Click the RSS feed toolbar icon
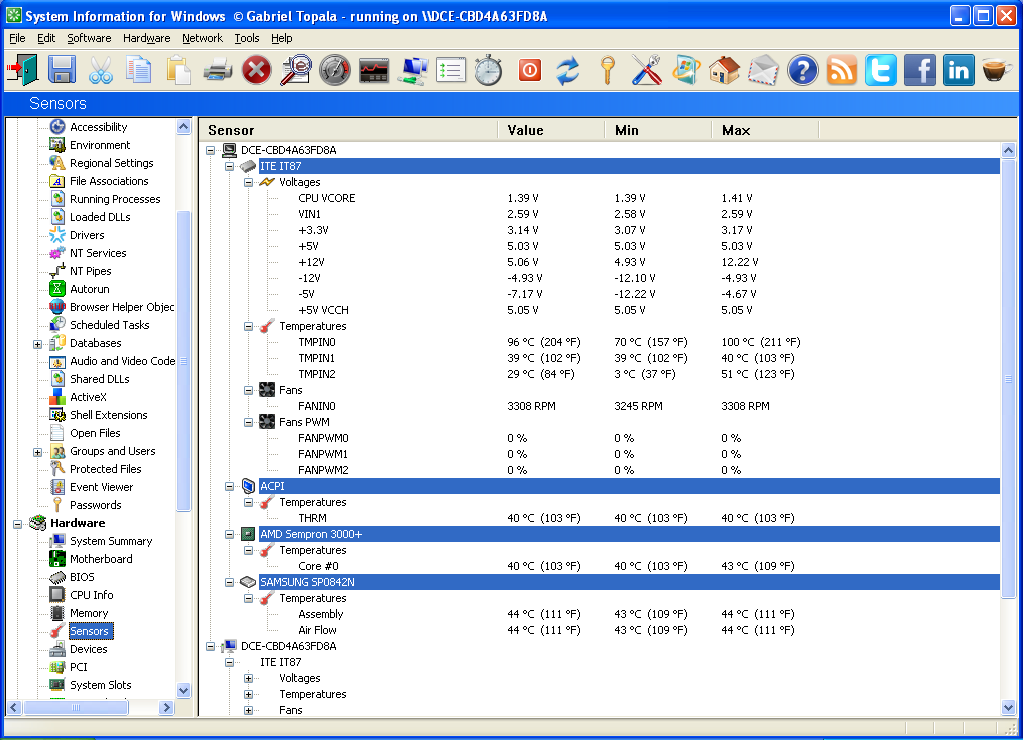 [x=842, y=70]
